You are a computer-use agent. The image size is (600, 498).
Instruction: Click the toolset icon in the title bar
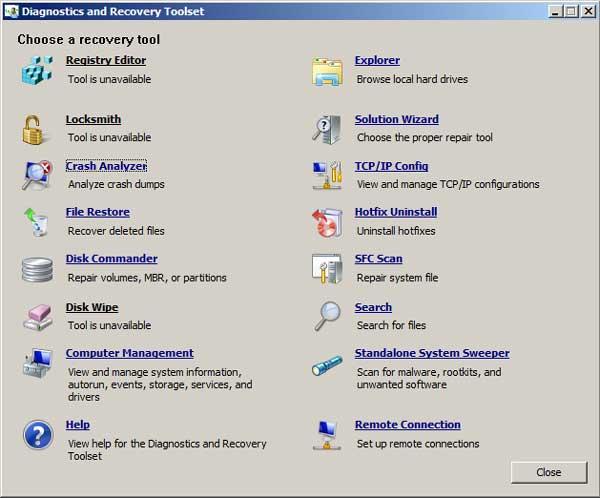coord(11,11)
